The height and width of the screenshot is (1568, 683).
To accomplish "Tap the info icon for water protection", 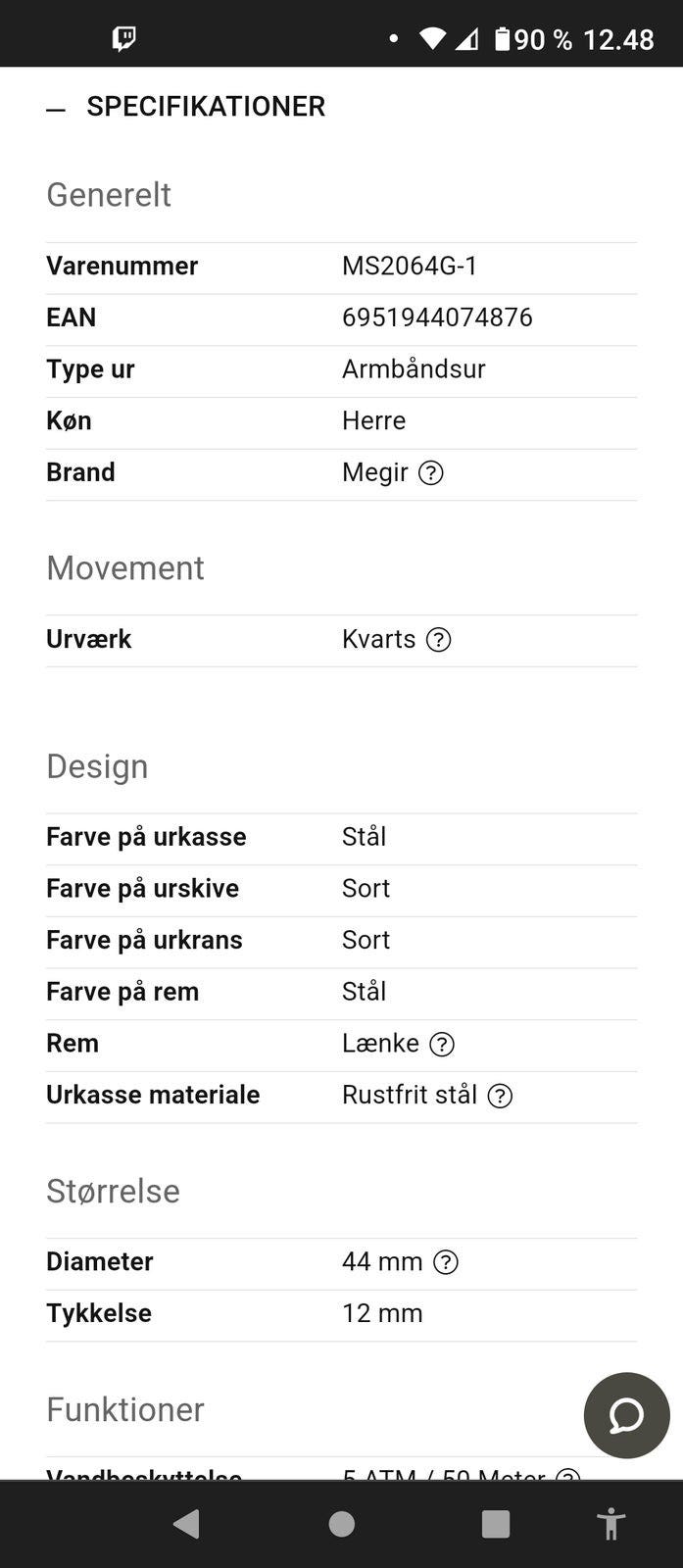I will click(567, 1472).
